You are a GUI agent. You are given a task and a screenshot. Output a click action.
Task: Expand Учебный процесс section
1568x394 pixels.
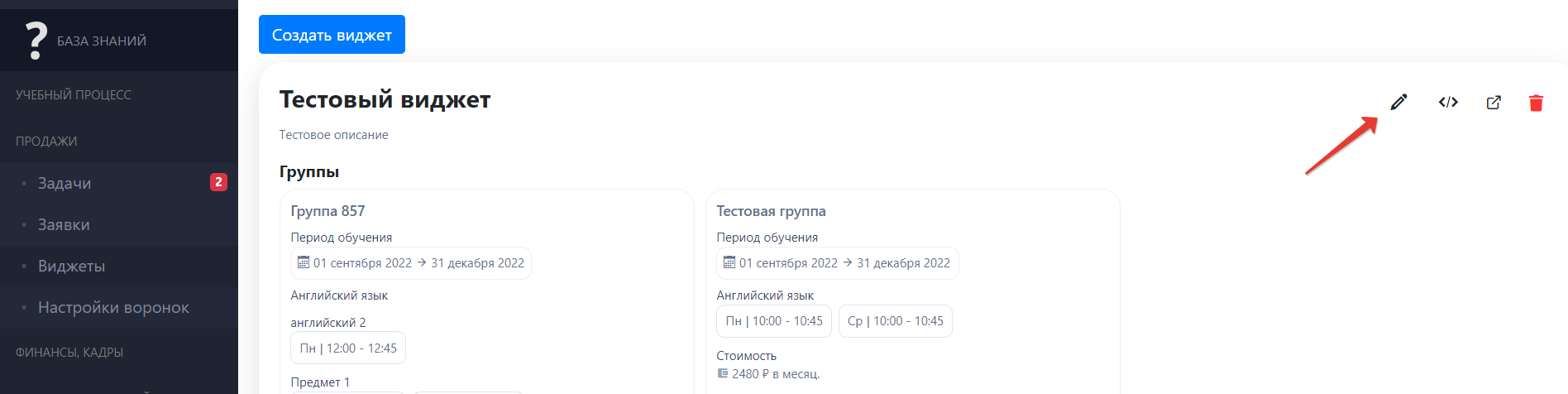coord(74,95)
